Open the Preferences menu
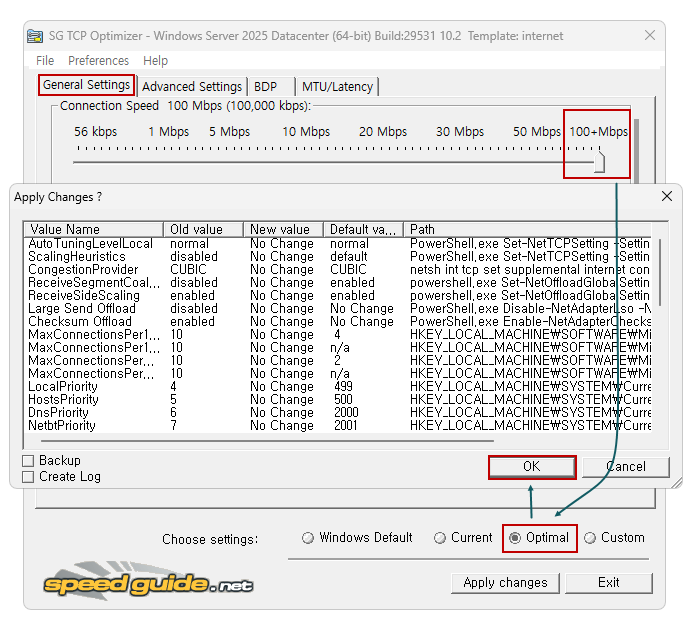This screenshot has width=696, height=638. tap(98, 60)
